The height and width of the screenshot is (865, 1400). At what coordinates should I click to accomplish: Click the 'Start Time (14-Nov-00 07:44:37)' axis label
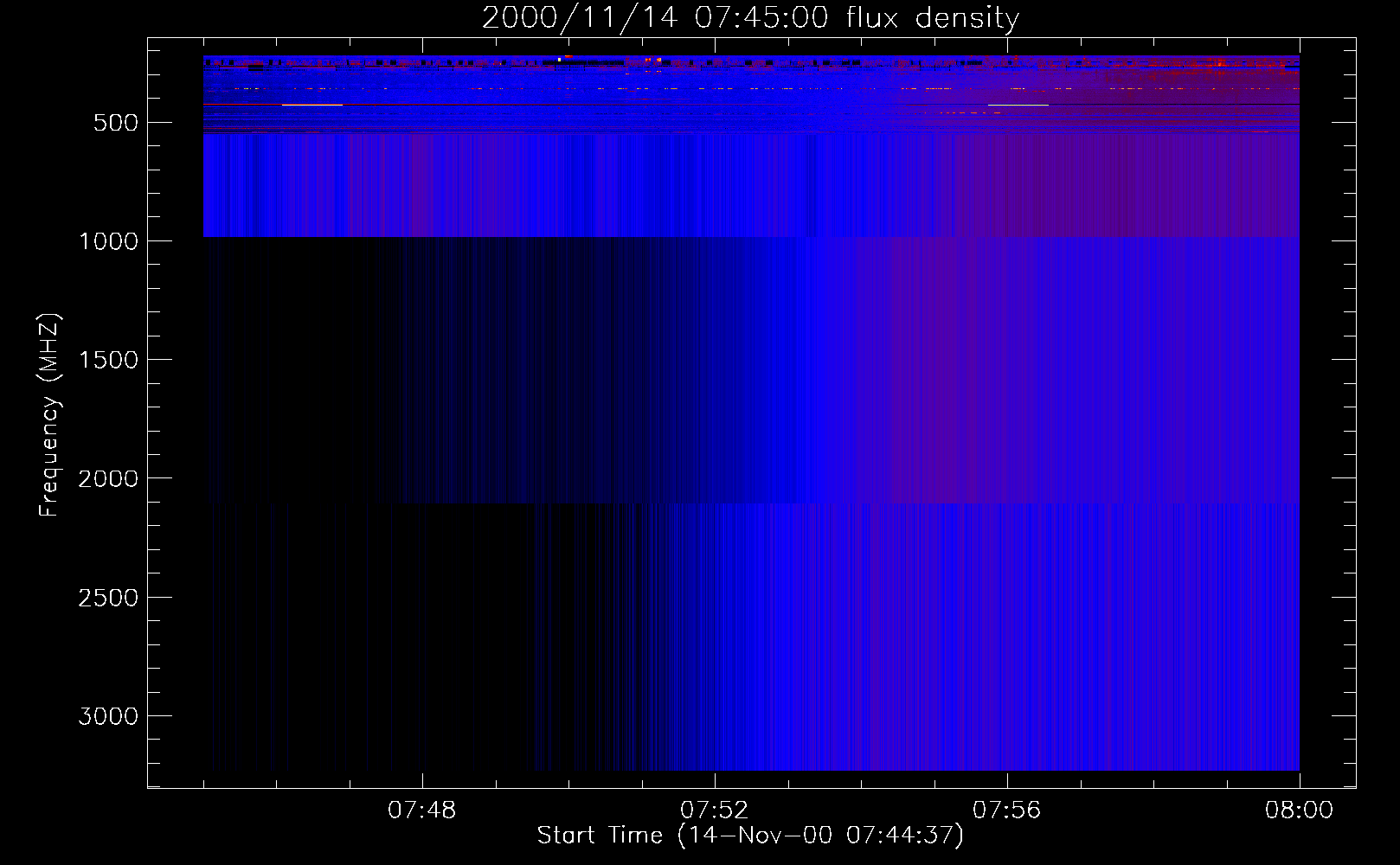pos(750,836)
